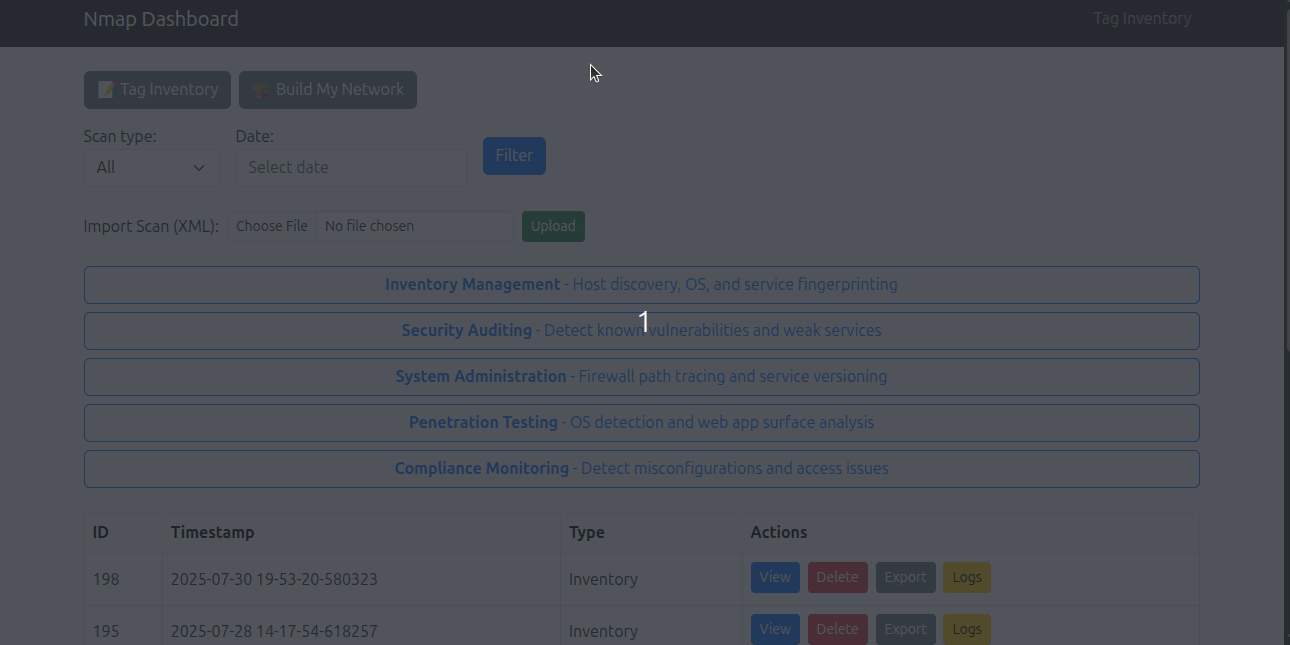Export scan 198 results

point(905,578)
